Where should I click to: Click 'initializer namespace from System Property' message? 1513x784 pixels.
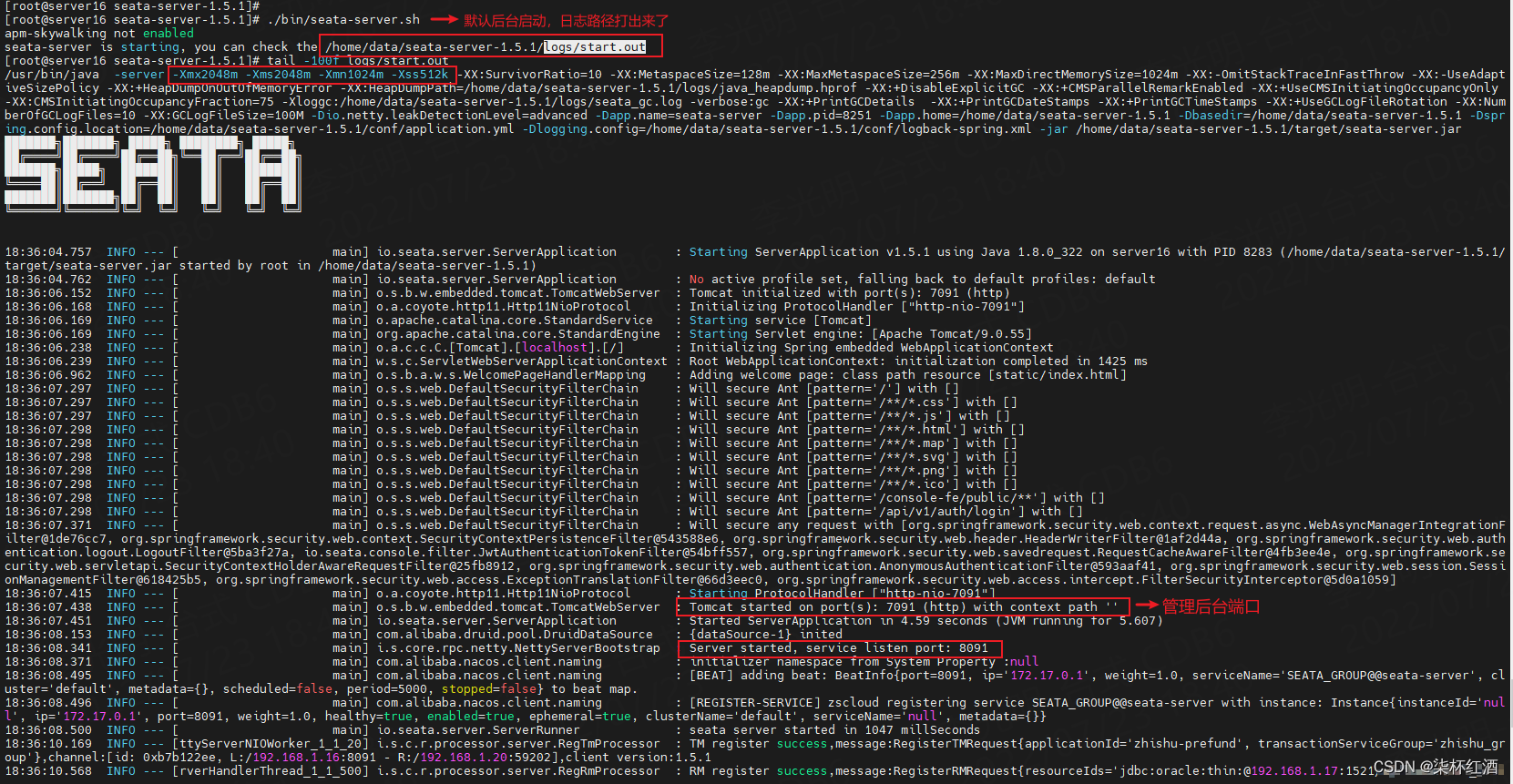pyautogui.click(x=864, y=661)
